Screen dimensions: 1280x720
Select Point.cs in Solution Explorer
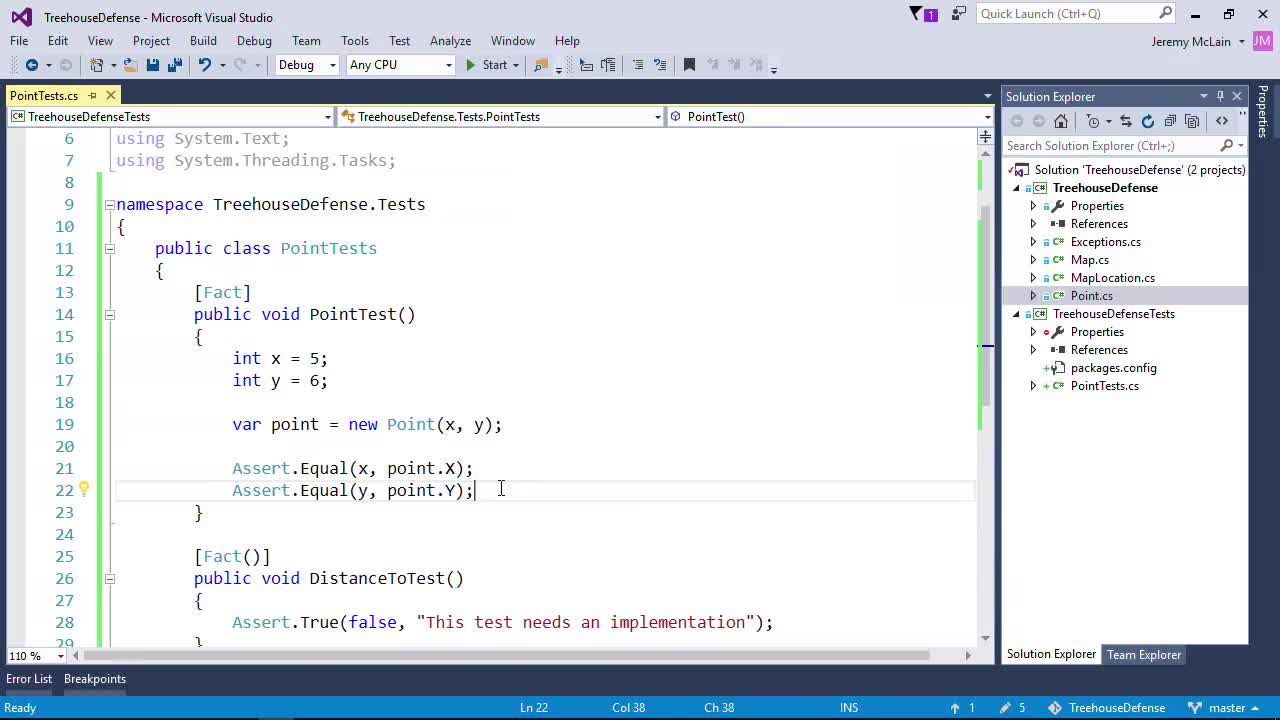coord(1091,295)
